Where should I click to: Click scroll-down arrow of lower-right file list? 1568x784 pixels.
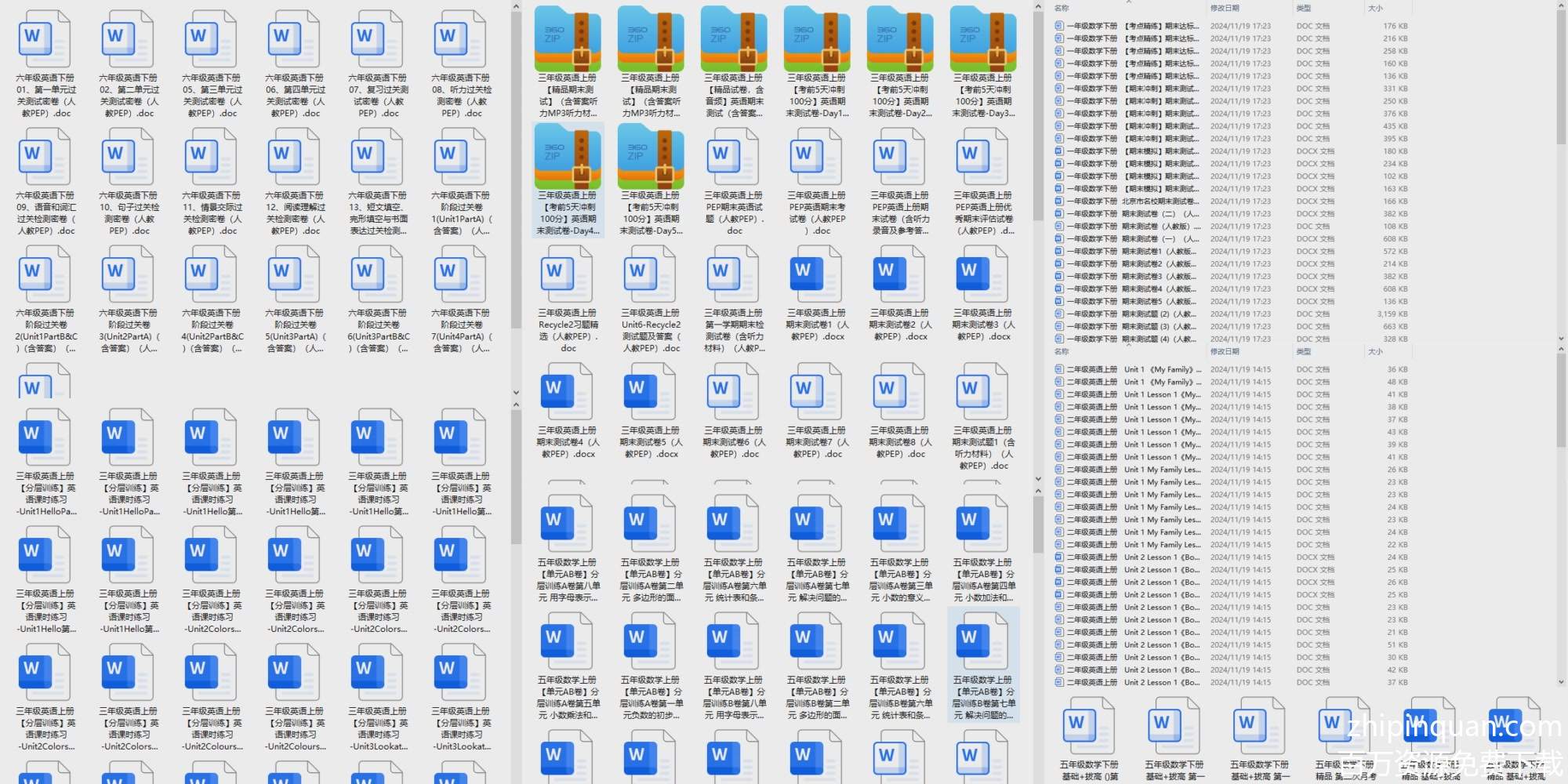coord(1560,683)
